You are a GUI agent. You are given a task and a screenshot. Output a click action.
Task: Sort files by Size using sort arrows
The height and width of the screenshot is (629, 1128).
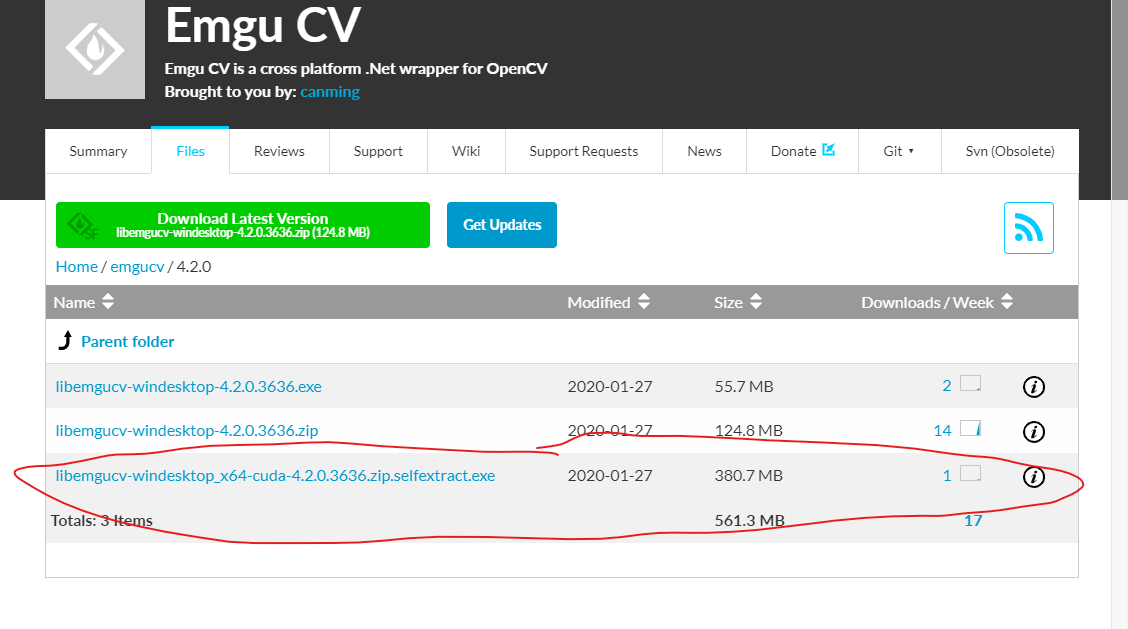click(755, 302)
